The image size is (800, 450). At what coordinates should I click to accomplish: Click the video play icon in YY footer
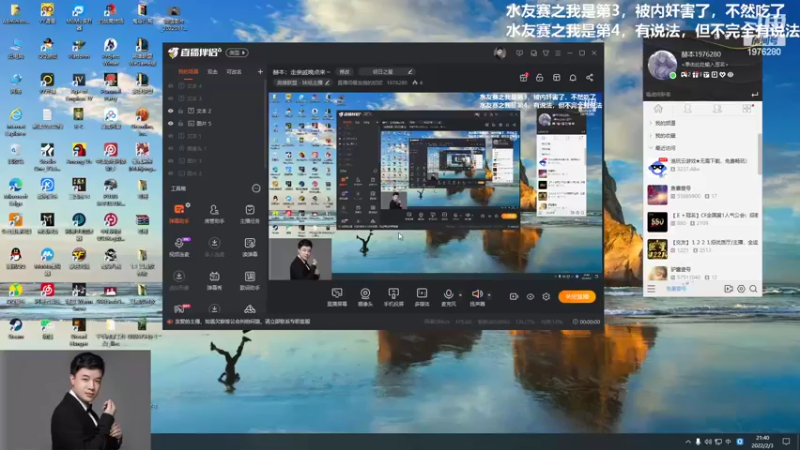729,289
